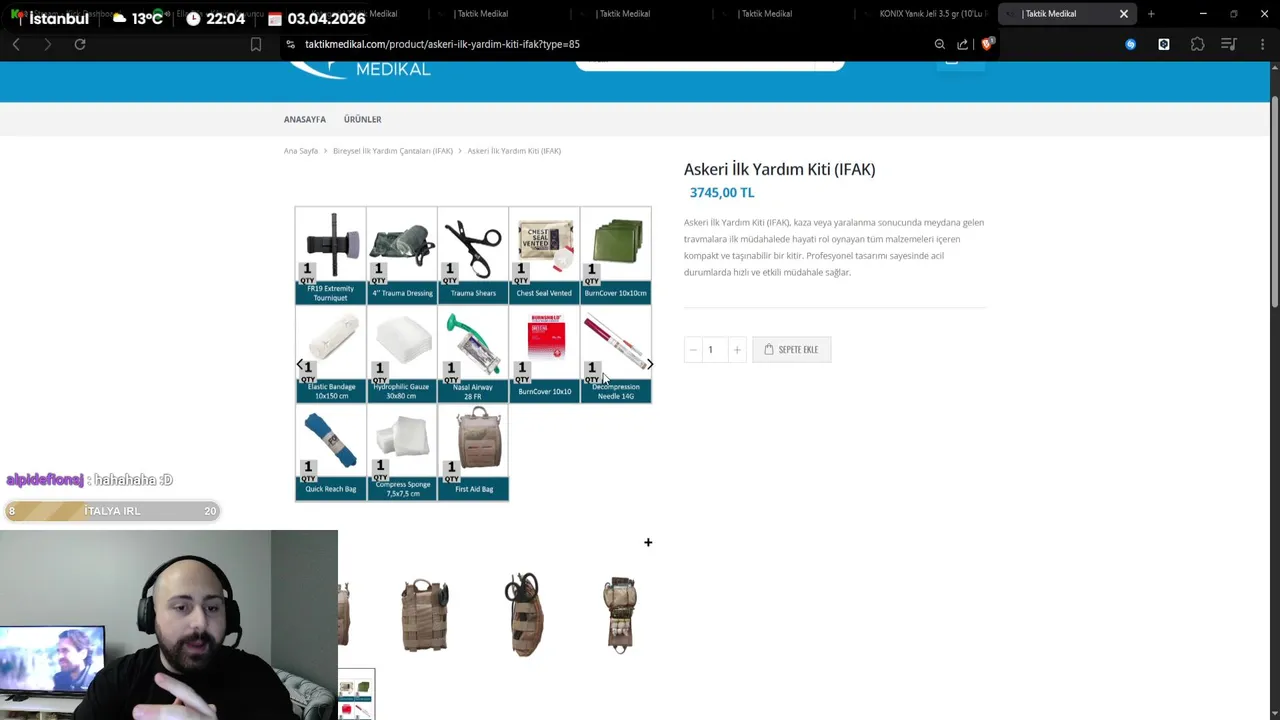Image resolution: width=1280 pixels, height=720 pixels.
Task: Click Askeri İlk Yardım Kiti (IFAK) breadcrumb
Action: click(514, 151)
